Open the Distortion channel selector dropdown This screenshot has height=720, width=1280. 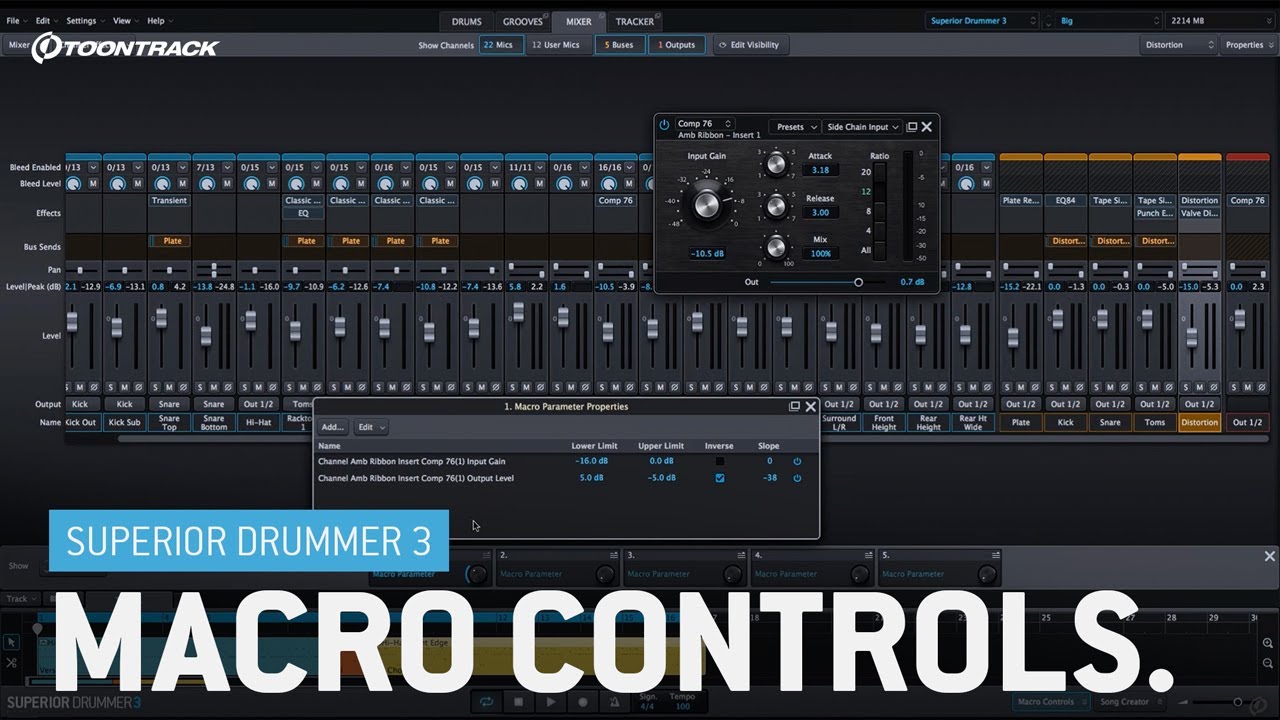click(x=1179, y=45)
